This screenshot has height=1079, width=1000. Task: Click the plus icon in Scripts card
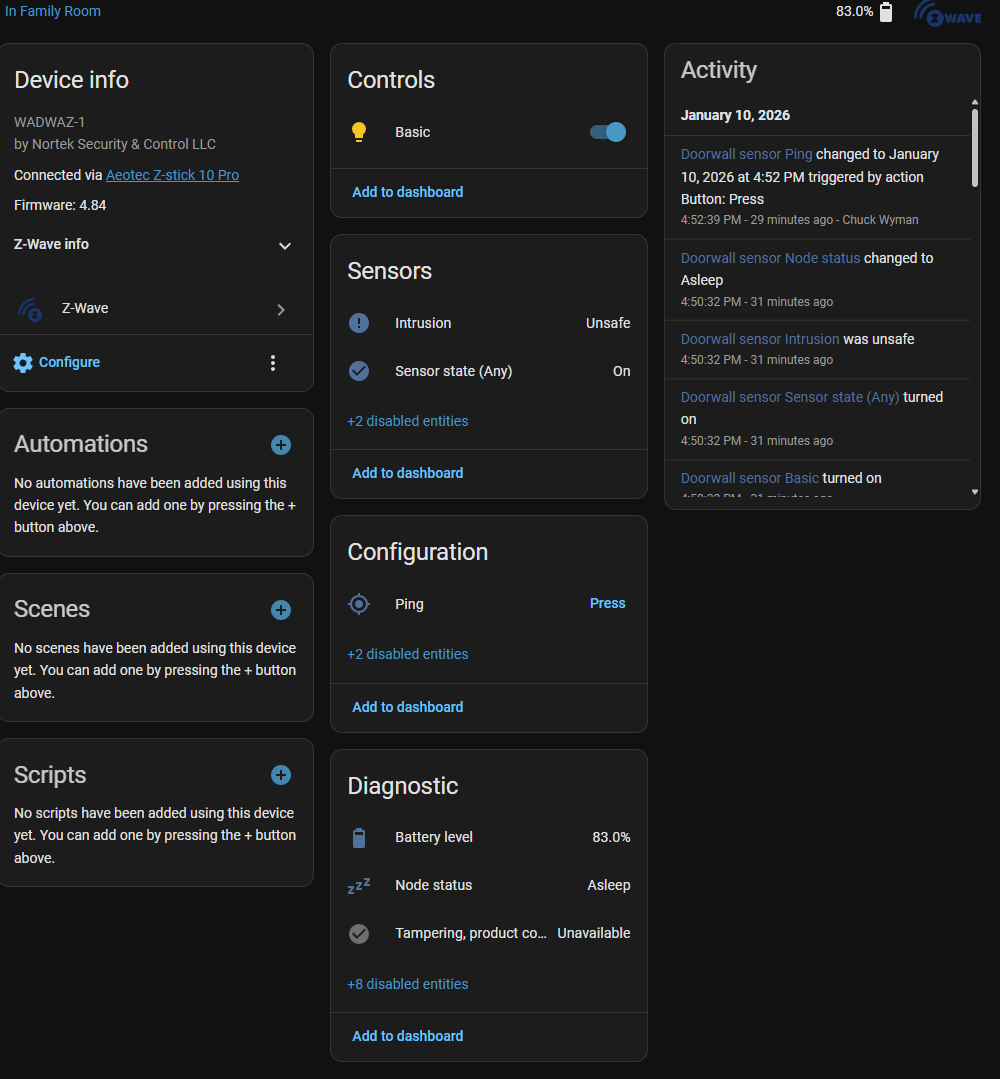click(x=281, y=775)
